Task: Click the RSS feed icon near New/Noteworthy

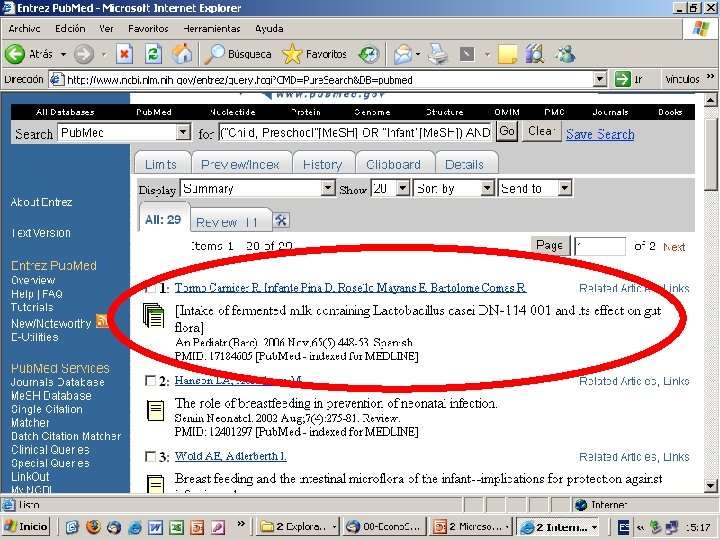Action: [x=101, y=321]
